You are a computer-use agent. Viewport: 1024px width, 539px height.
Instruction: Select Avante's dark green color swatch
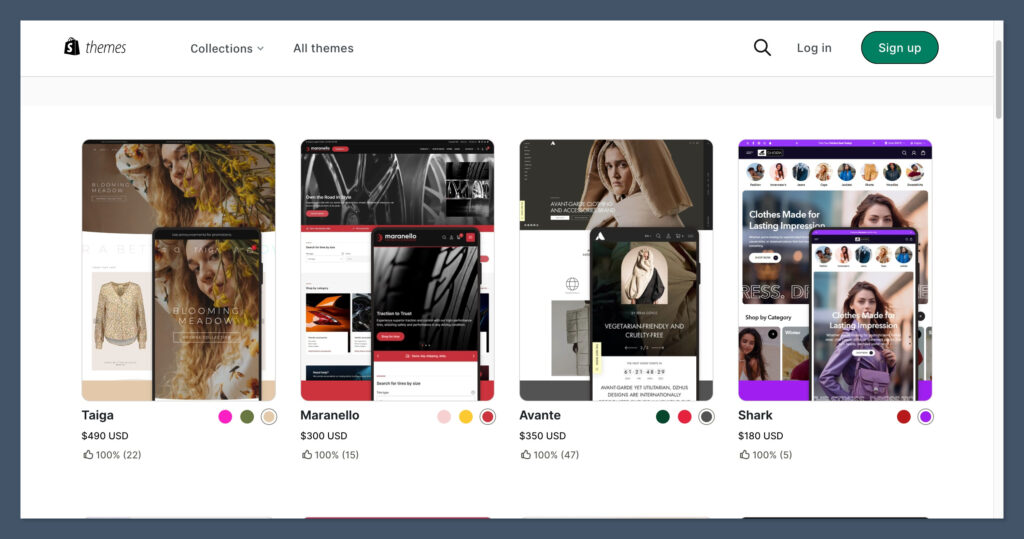(x=663, y=417)
